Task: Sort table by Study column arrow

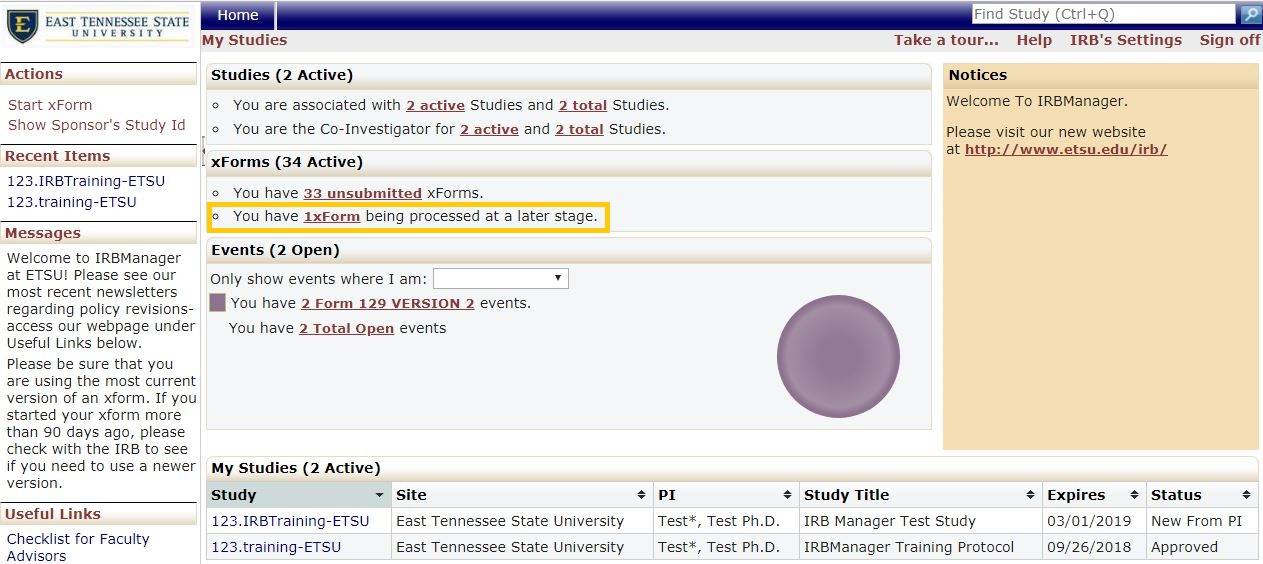Action: point(379,495)
